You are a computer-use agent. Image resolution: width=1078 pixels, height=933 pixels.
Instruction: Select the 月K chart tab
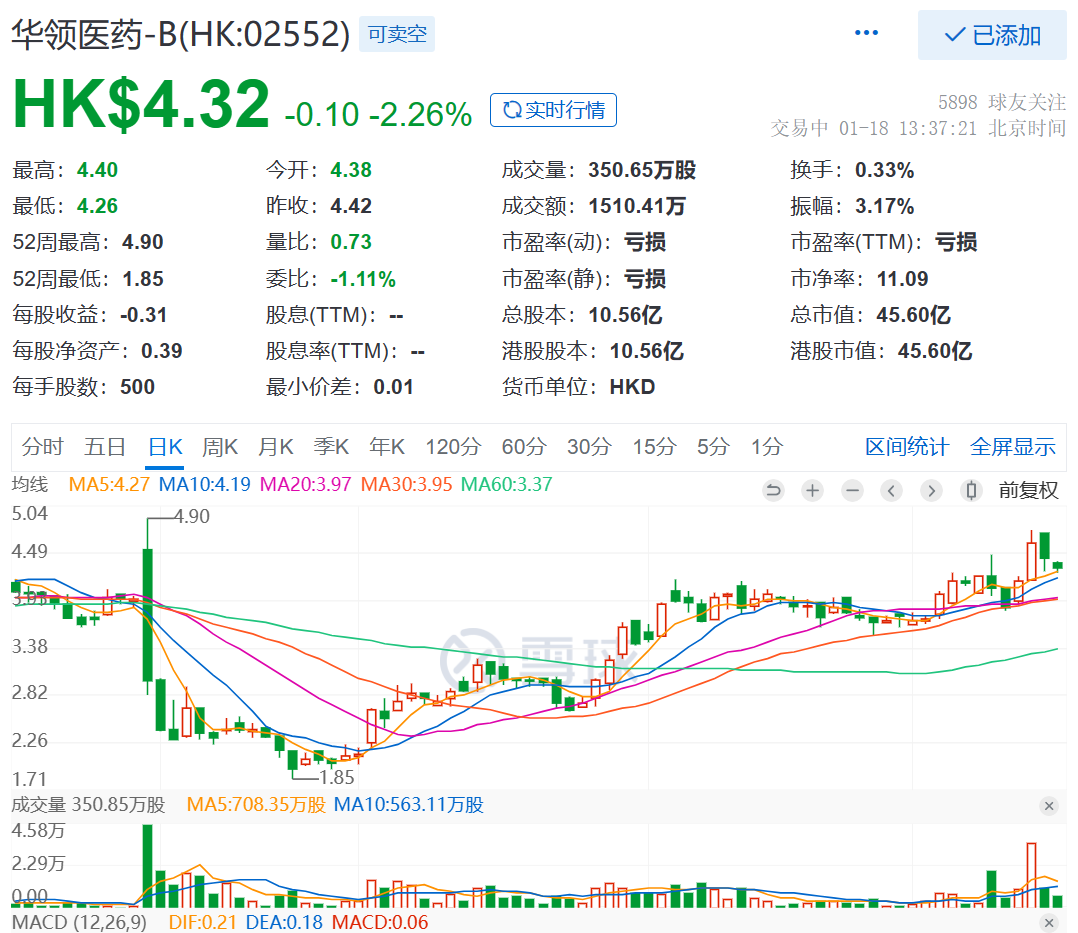(x=276, y=447)
